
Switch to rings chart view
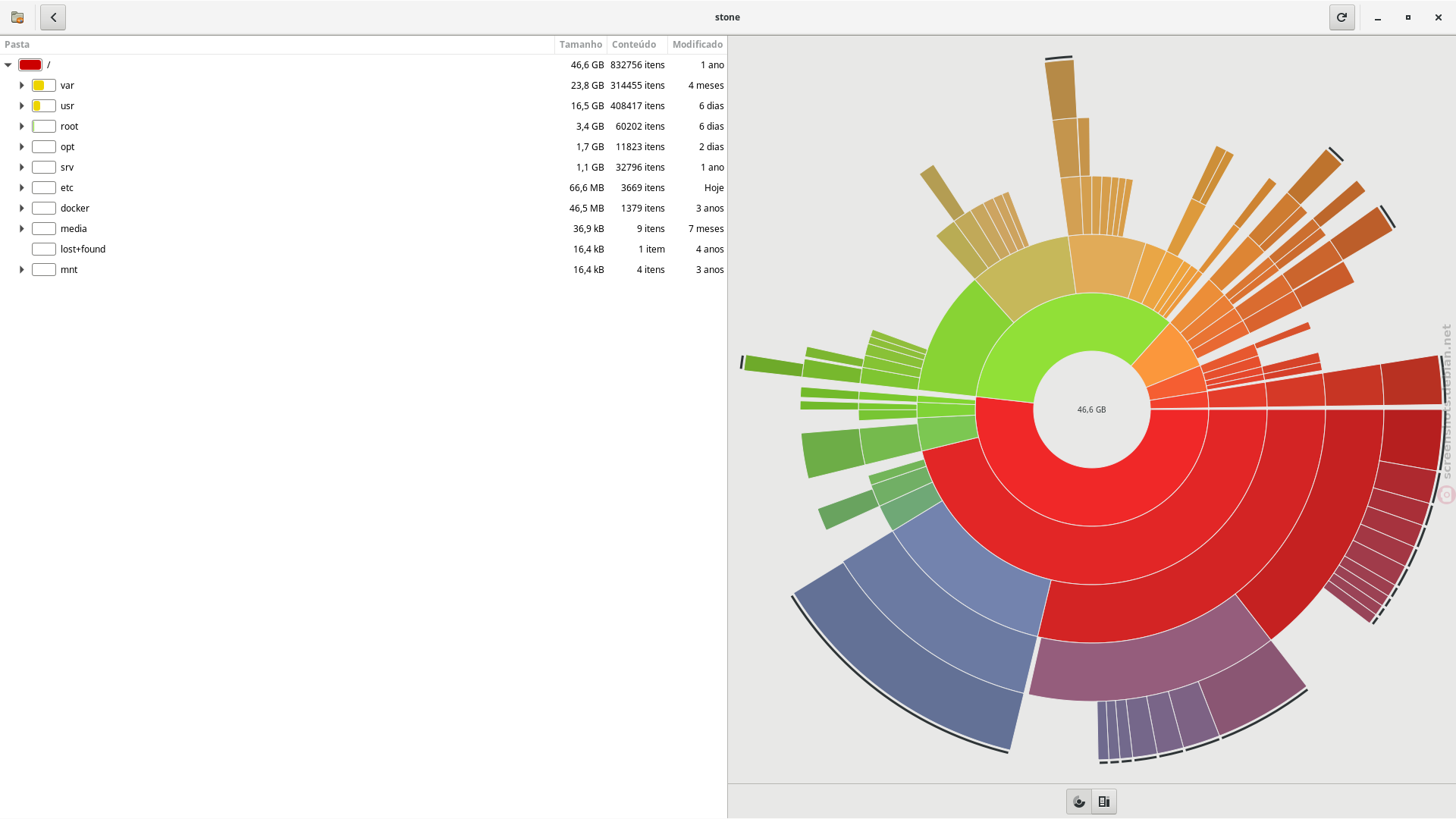point(1079,802)
